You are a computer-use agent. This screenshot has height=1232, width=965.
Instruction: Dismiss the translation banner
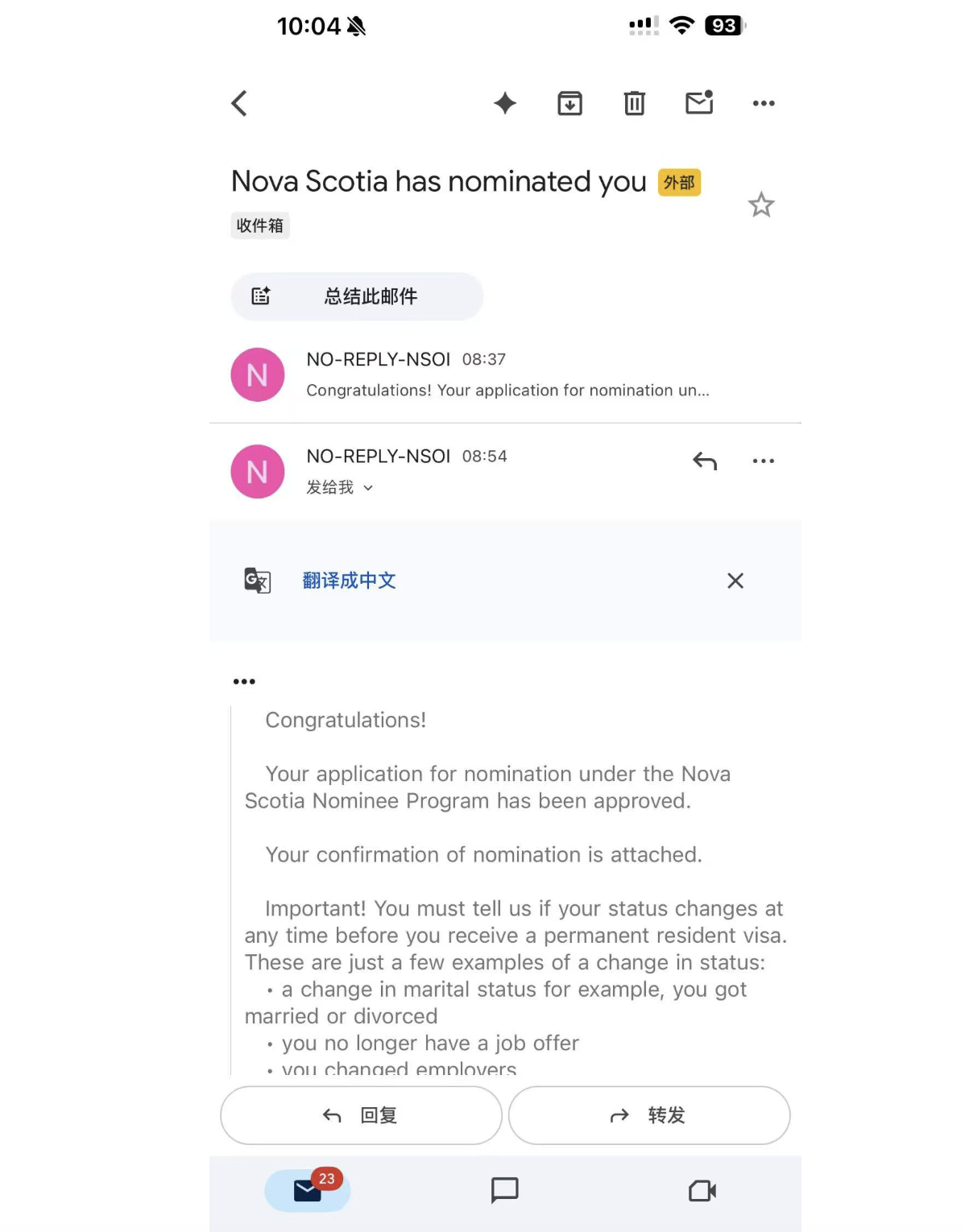tap(735, 581)
